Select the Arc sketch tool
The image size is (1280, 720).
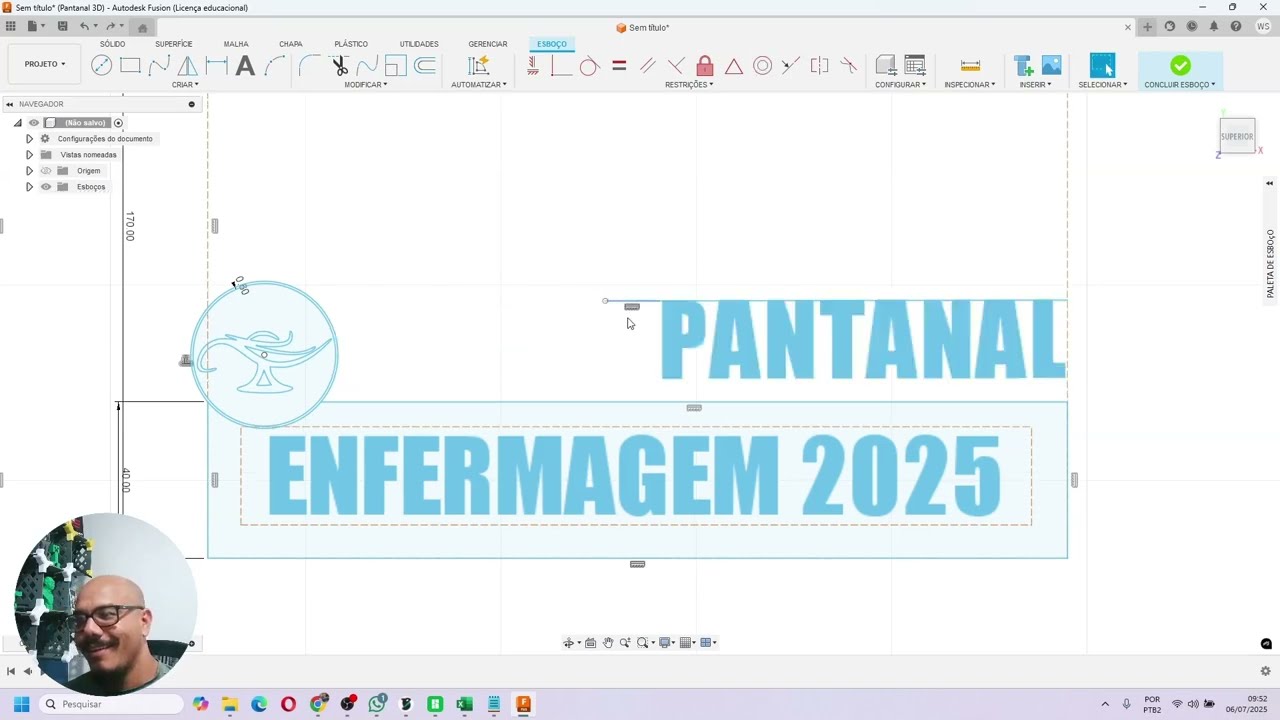tap(275, 66)
